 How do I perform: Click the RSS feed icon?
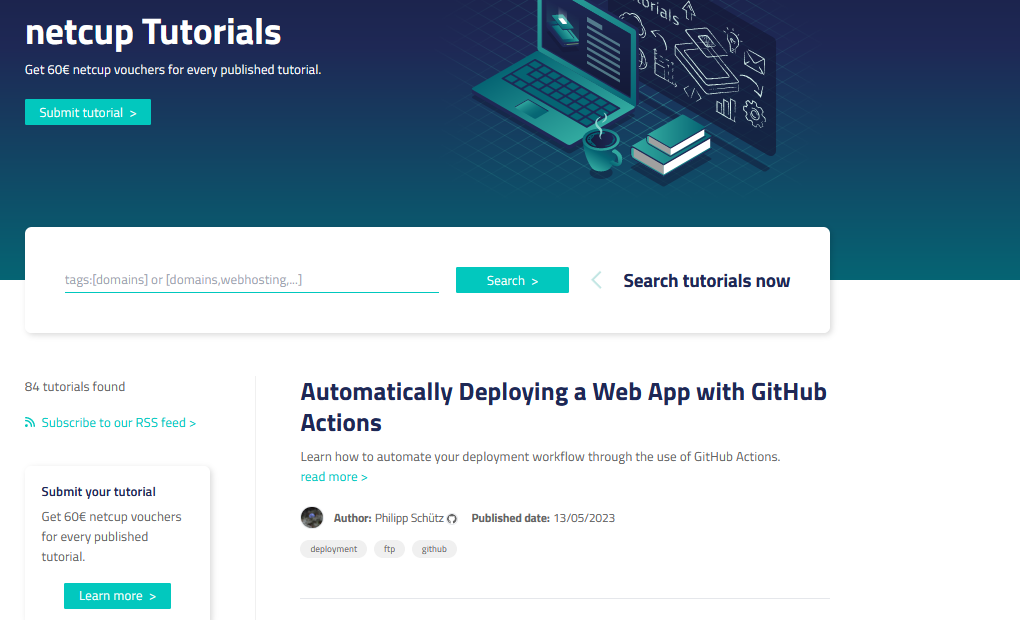tap(30, 423)
